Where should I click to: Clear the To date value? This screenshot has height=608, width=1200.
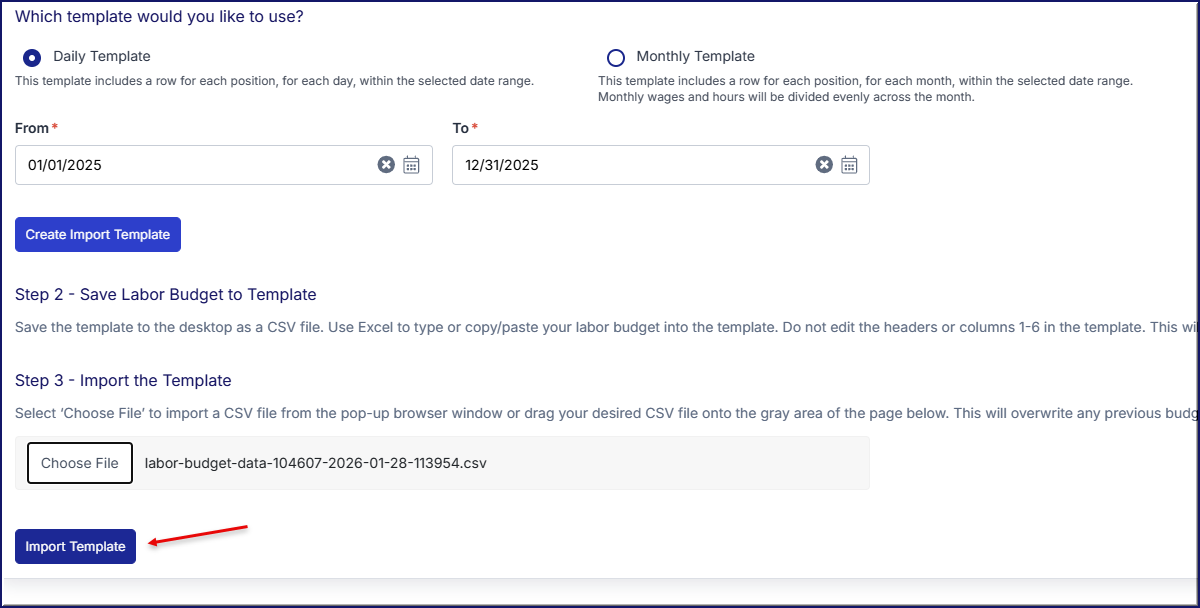(x=824, y=165)
